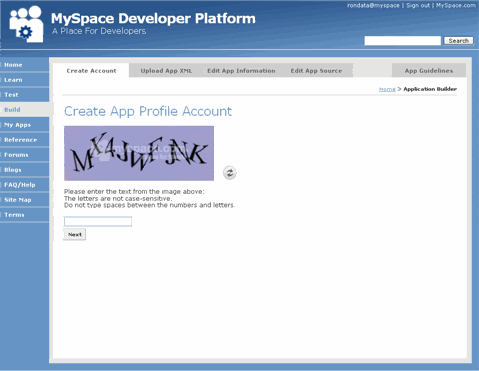The height and width of the screenshot is (371, 479).
Task: Click 'Please enter the text from the image above' text
Action: [x=134, y=192]
